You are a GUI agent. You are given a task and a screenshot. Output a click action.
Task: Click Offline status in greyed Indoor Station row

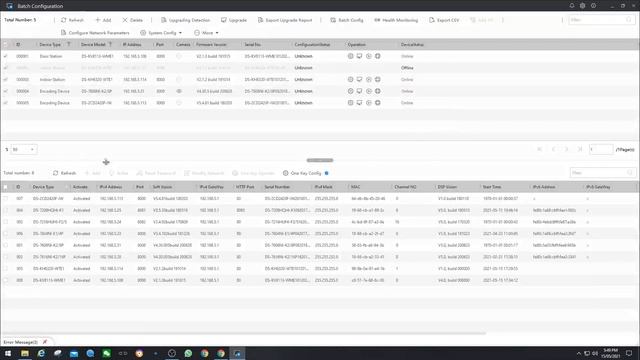[x=407, y=68]
